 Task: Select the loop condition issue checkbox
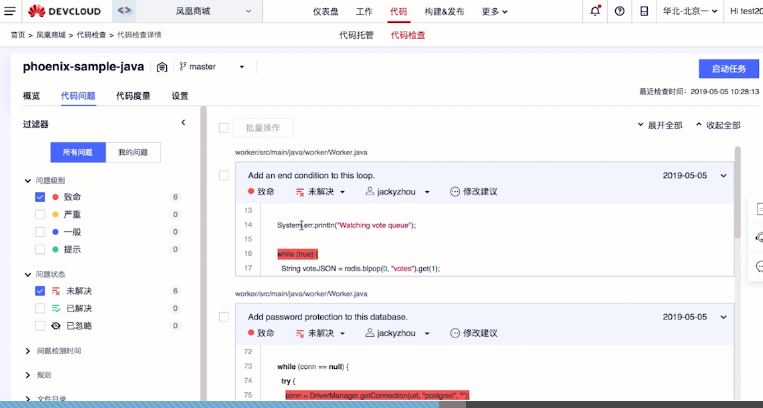coord(224,175)
